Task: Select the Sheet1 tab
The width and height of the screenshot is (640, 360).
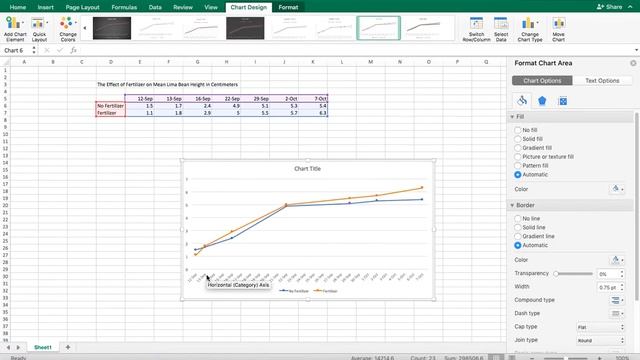Action: [43, 347]
